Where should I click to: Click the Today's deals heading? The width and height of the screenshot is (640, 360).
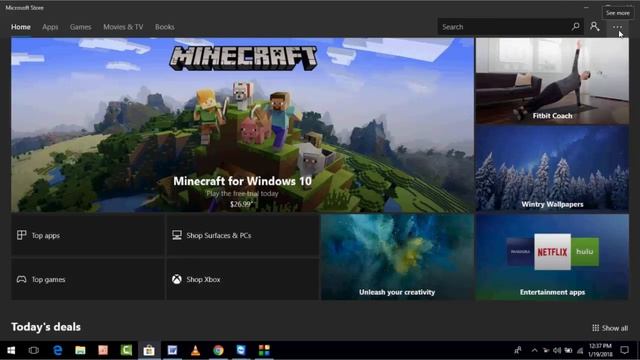[x=46, y=327]
